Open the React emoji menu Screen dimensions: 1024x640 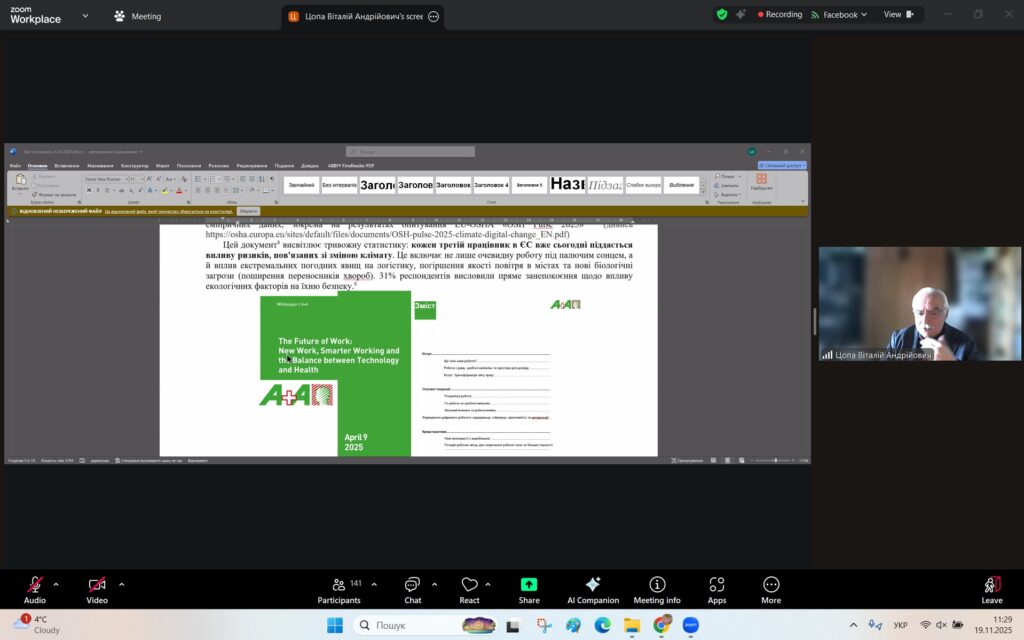[469, 589]
